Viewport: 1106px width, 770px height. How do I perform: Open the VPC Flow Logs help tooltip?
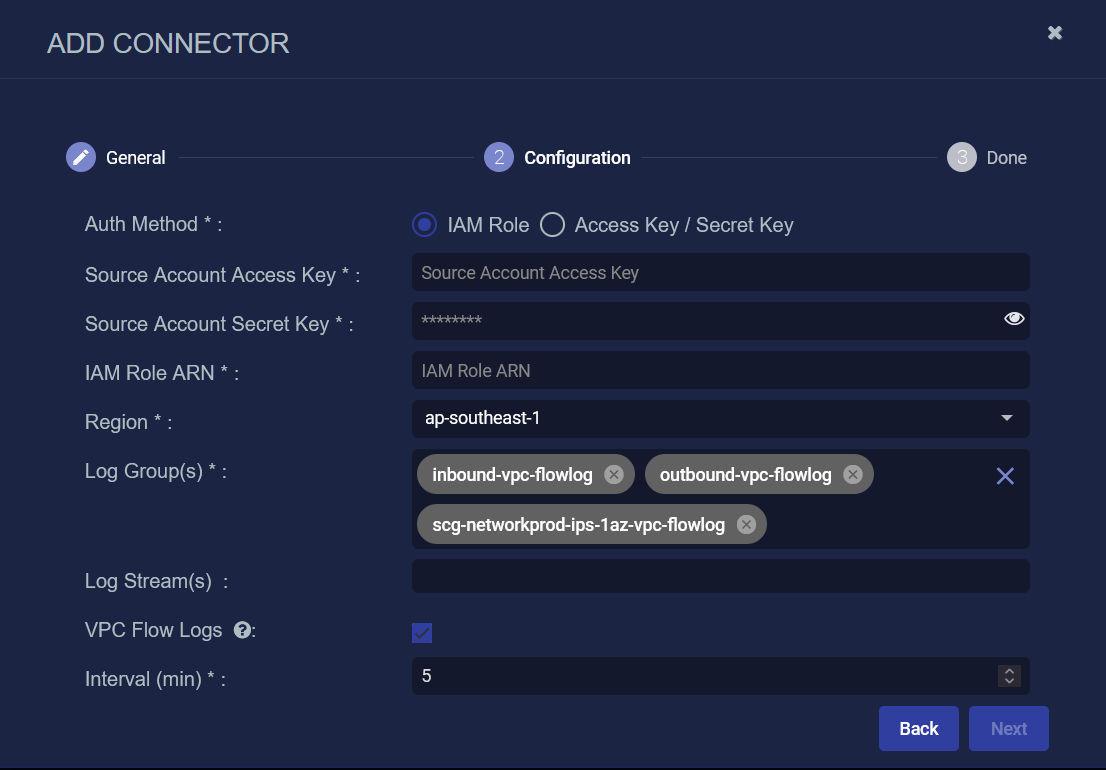[241, 630]
